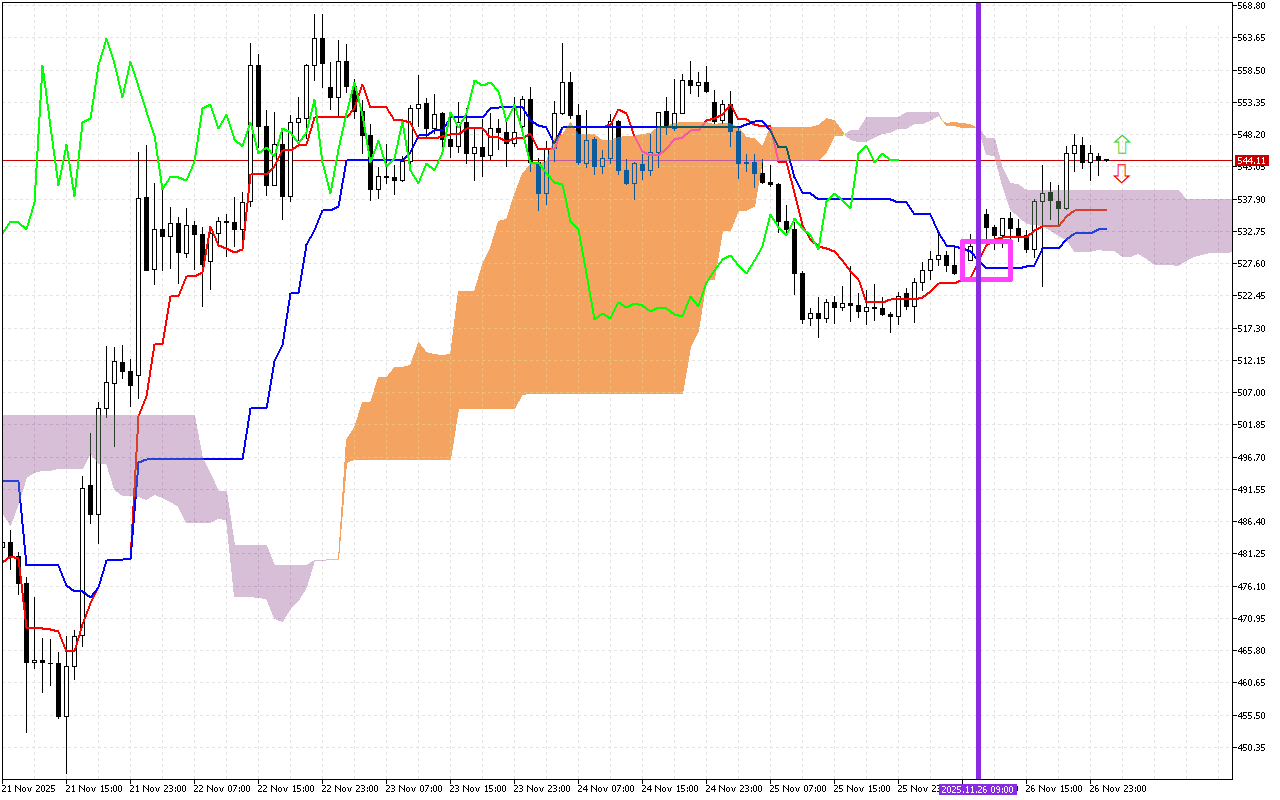Click the red 544.11 price label

[x=1252, y=160]
